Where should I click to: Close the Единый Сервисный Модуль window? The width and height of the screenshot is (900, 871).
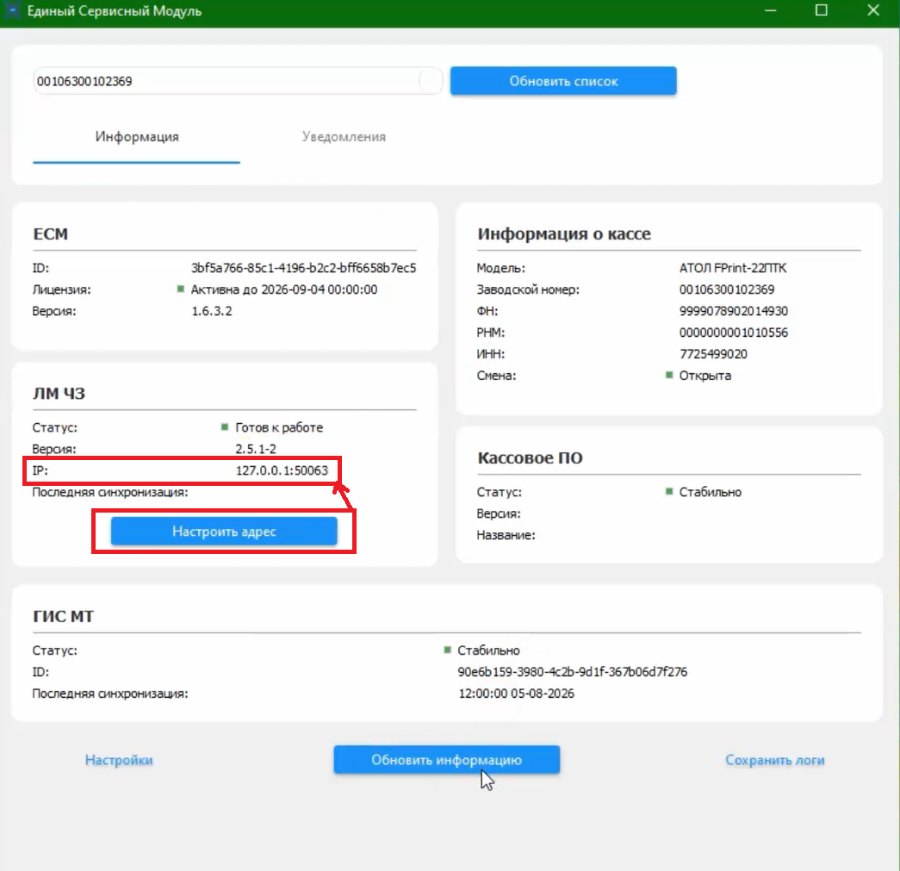pos(873,10)
